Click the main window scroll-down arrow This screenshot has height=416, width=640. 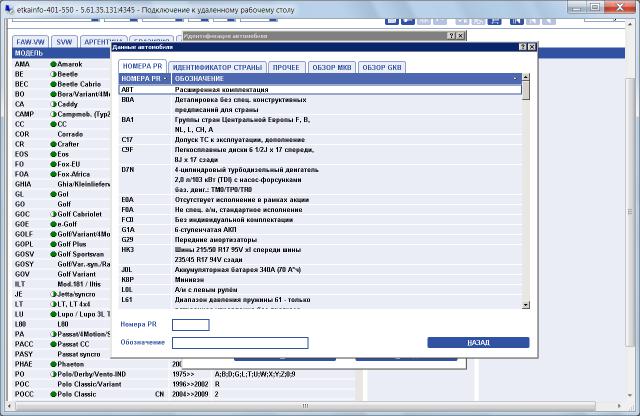[629, 395]
